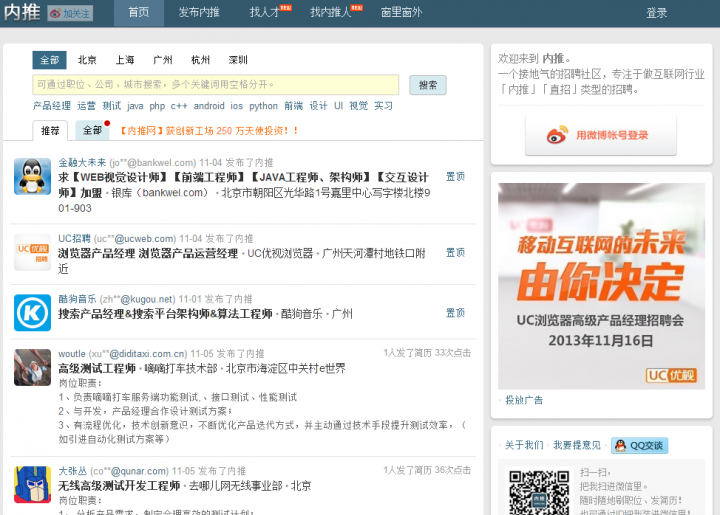Click the 大张丛 robot avatar
Image resolution: width=720 pixels, height=515 pixels.
click(32, 485)
